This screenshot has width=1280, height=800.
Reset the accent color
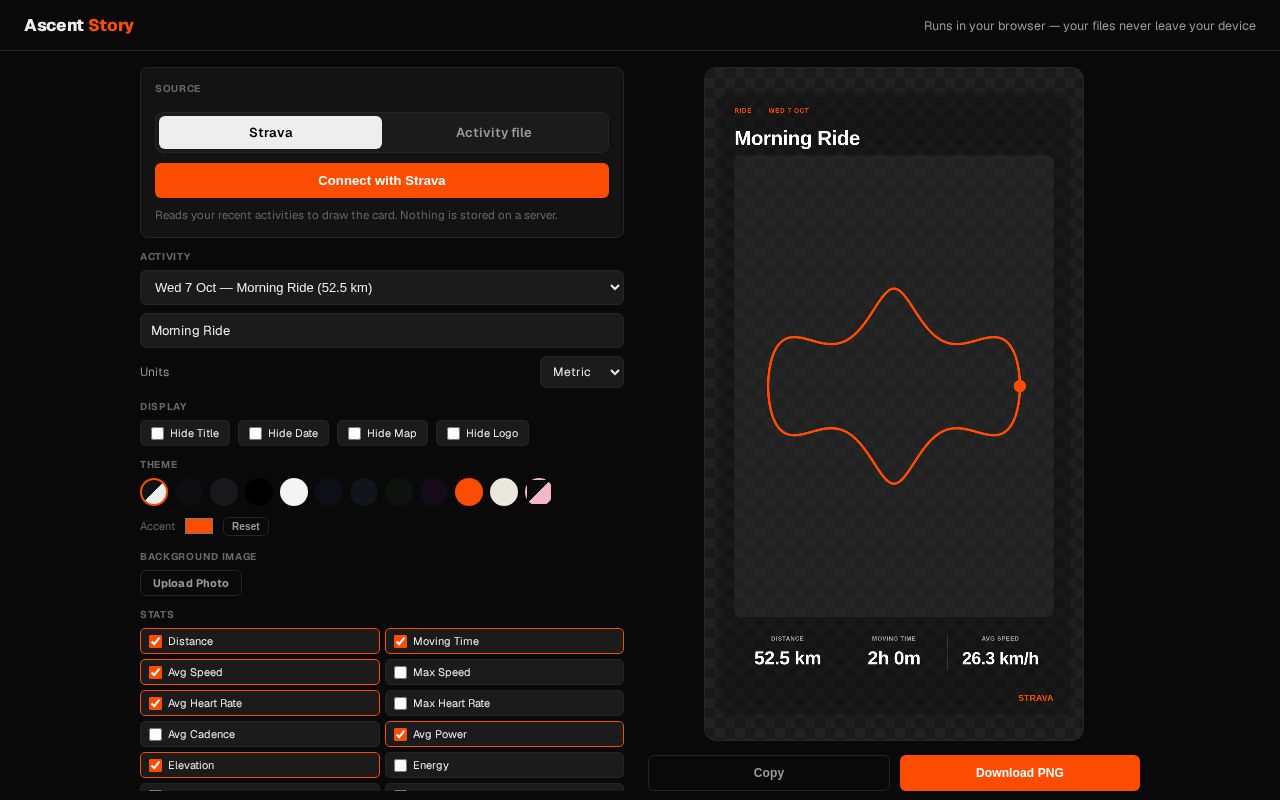click(x=246, y=526)
